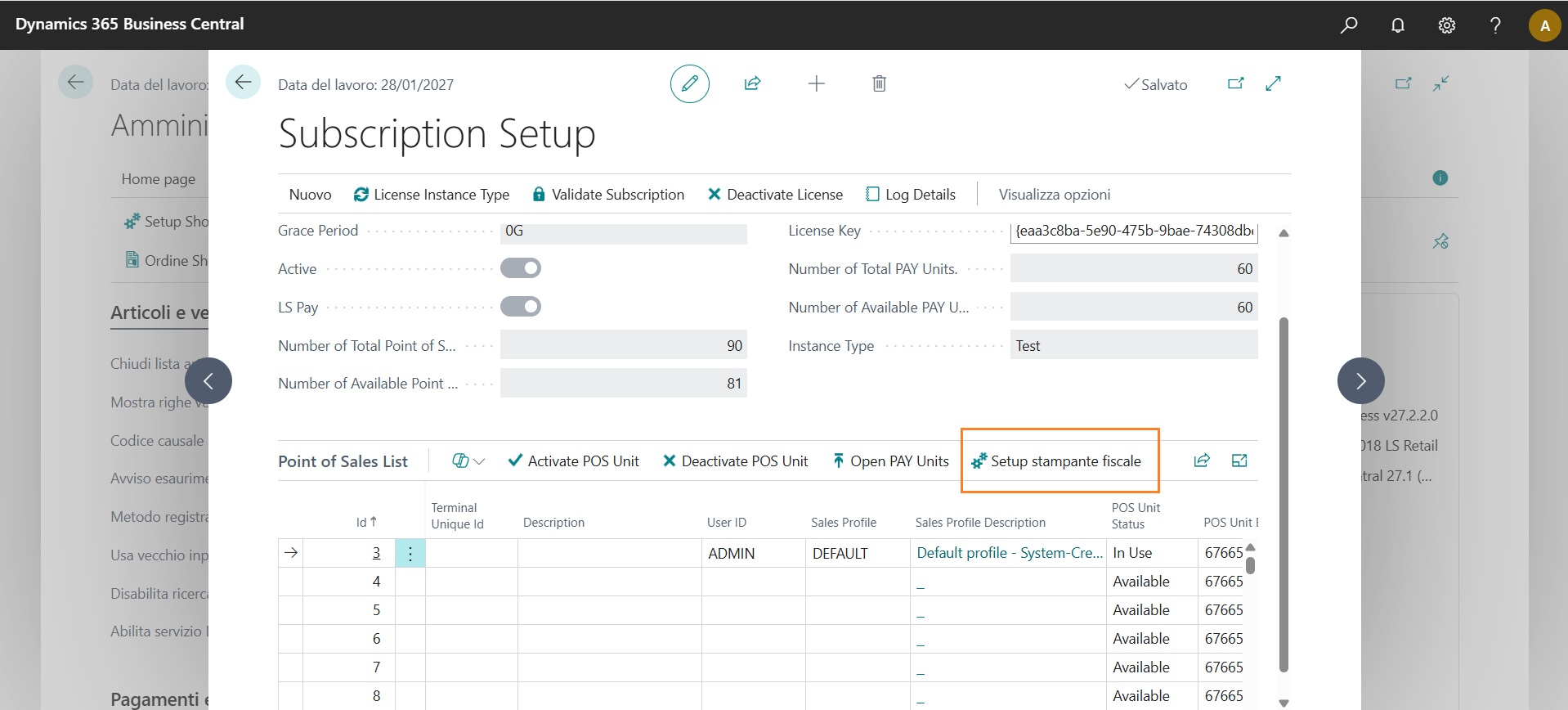Click the share icon in header
Screen dimensions: 1568x710
point(752,83)
